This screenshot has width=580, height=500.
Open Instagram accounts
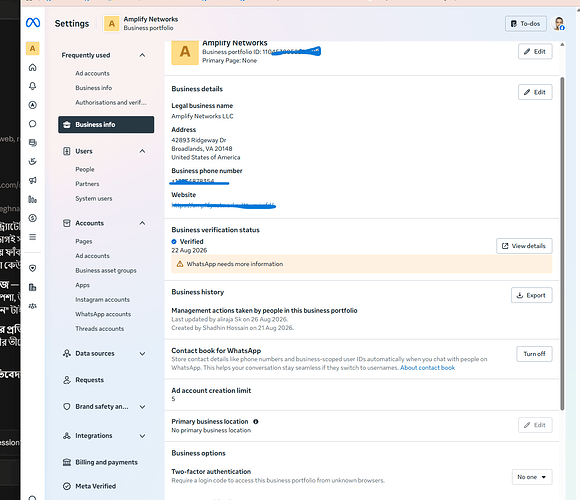click(102, 300)
